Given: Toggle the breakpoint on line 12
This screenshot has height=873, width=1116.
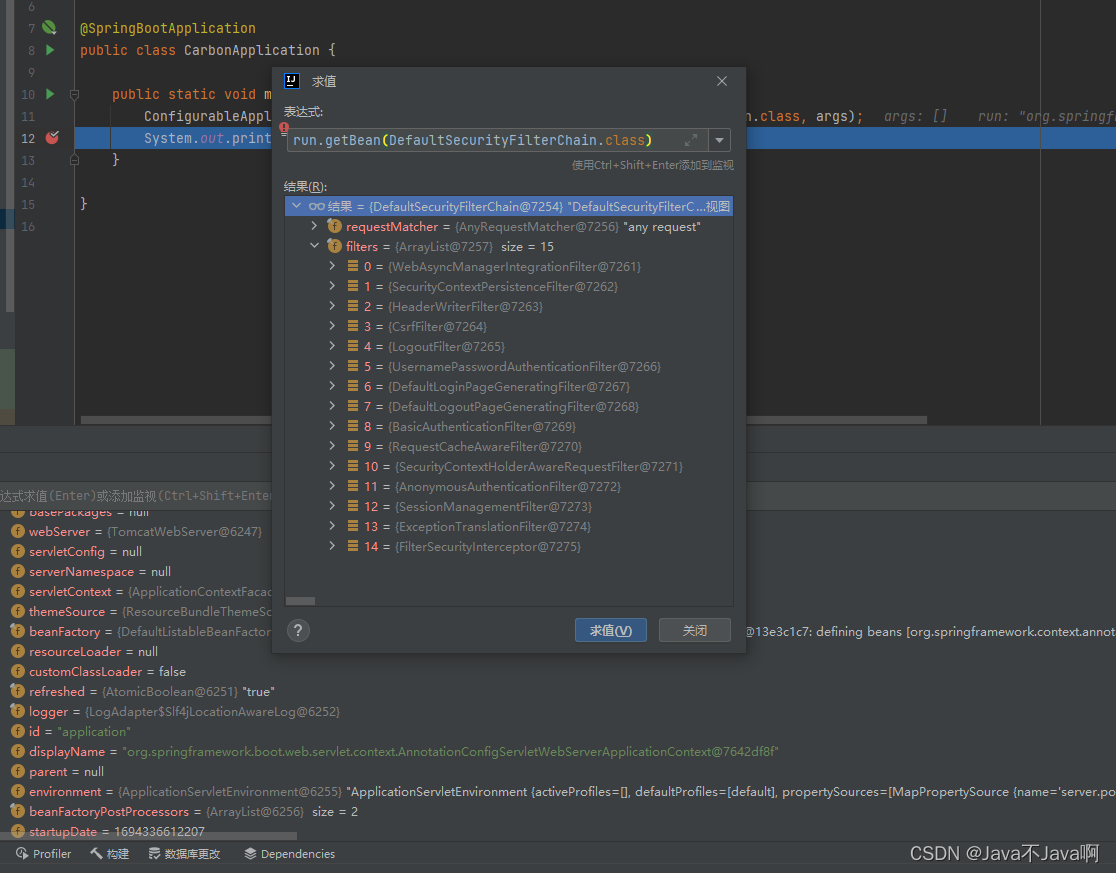Looking at the screenshot, I should 52,138.
